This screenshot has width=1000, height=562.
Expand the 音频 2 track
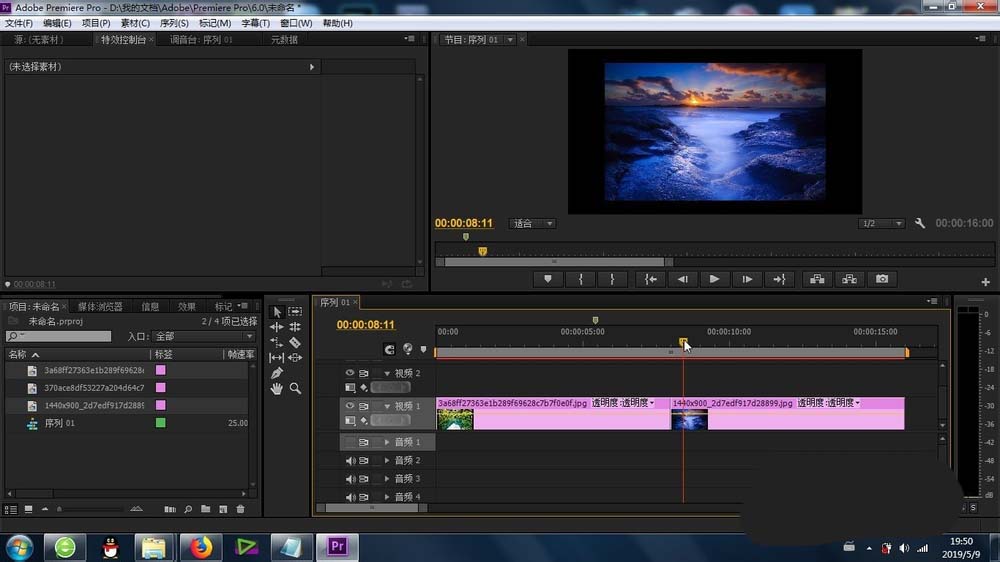point(386,461)
